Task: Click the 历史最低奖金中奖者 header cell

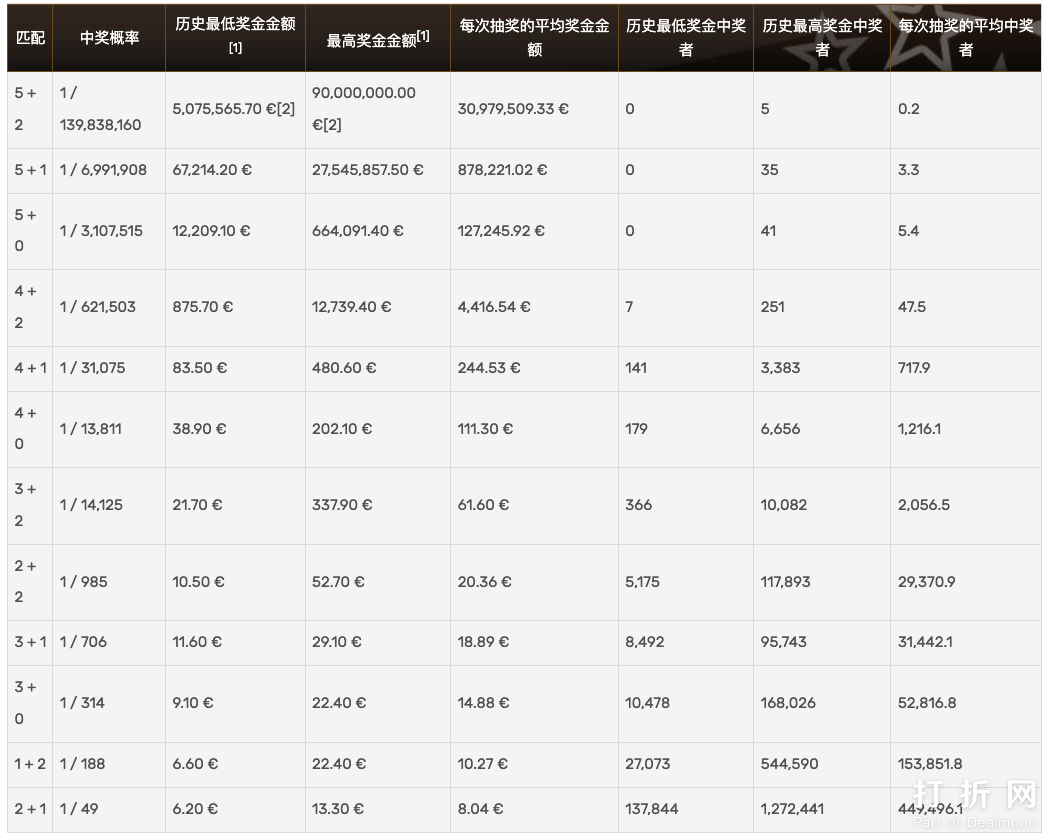Action: tap(685, 37)
